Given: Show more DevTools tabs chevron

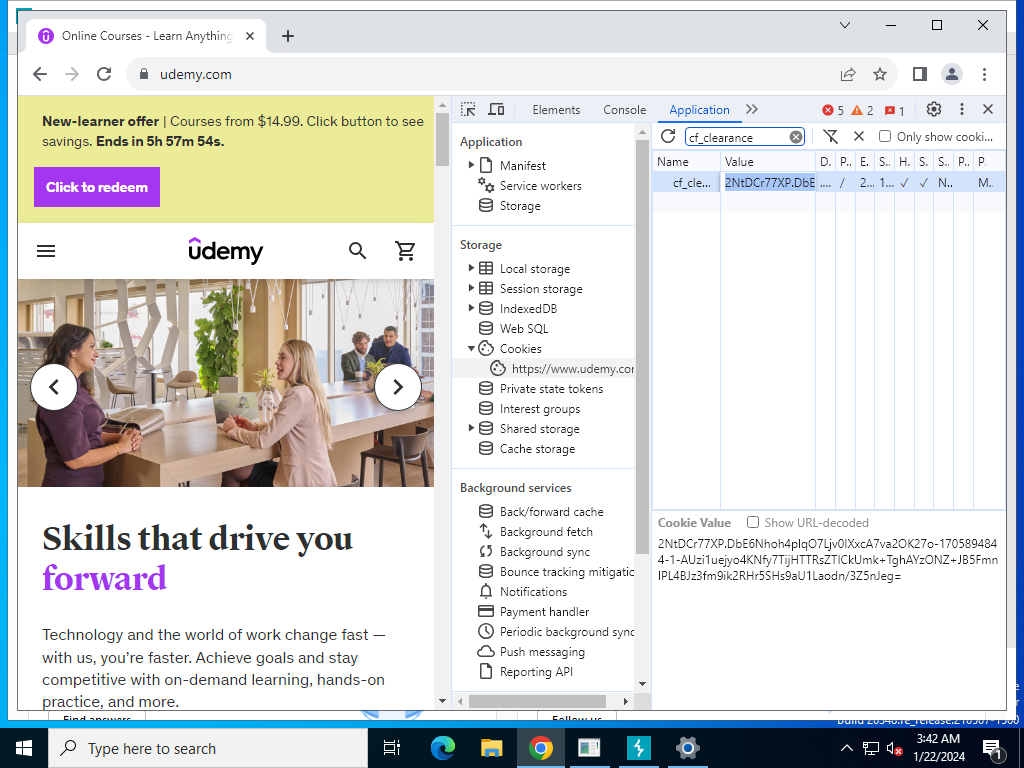Looking at the screenshot, I should click(752, 109).
